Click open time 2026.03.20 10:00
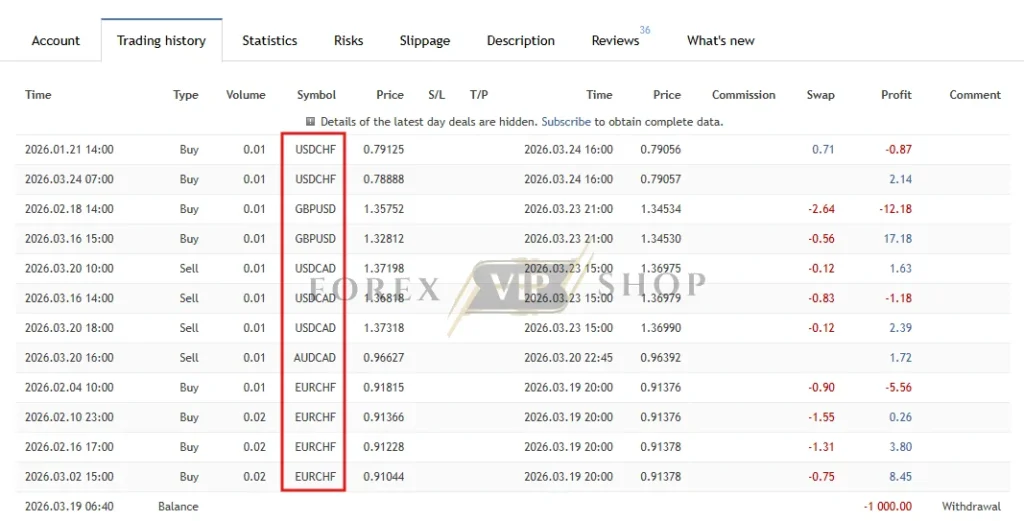The height and width of the screenshot is (521, 1024). [69, 268]
